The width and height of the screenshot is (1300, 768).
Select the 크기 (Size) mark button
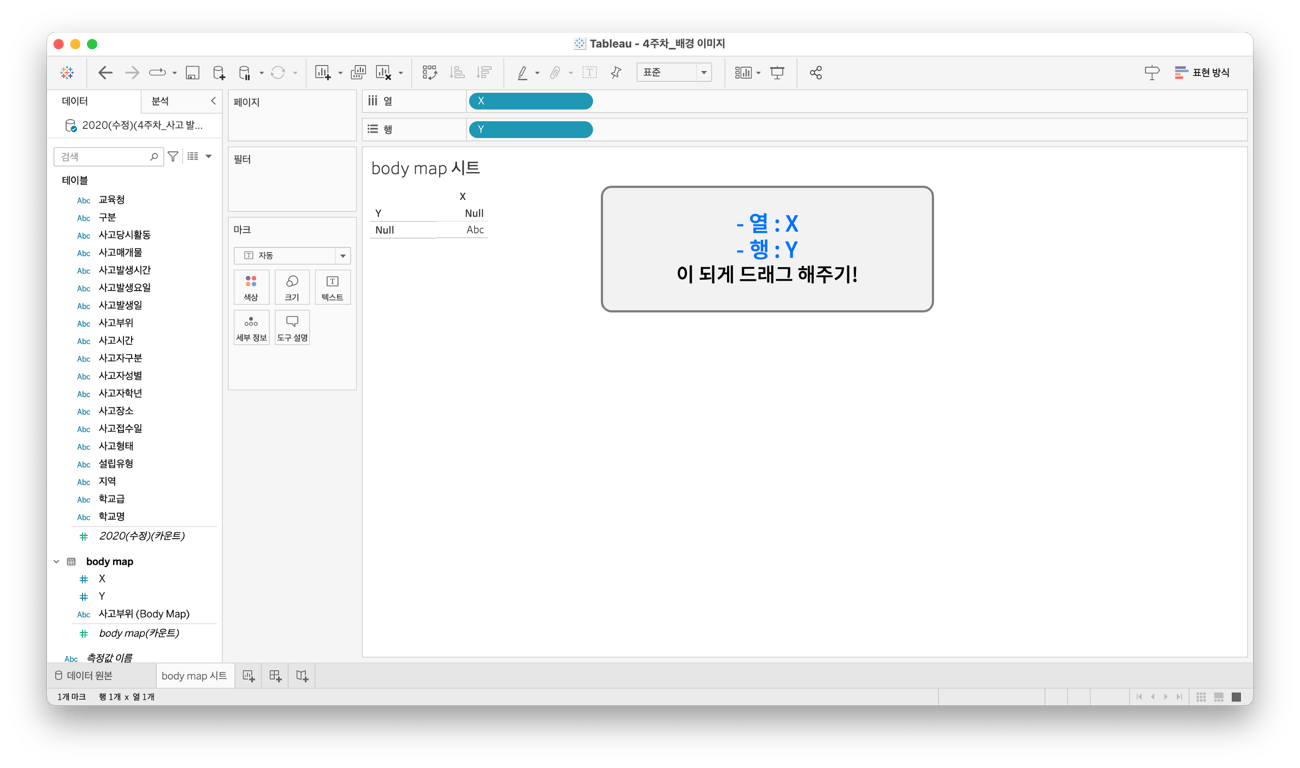(291, 287)
